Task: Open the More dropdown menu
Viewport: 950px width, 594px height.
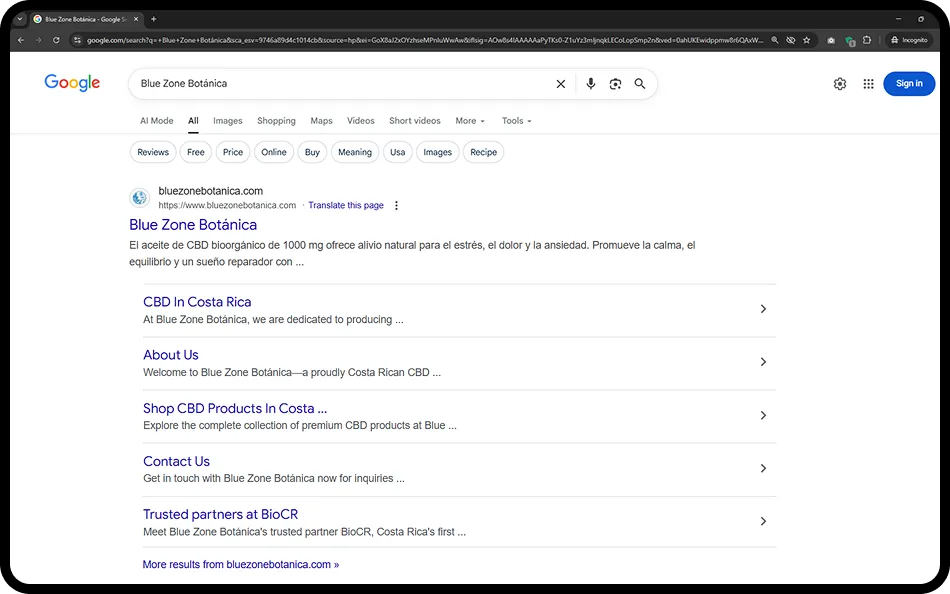Action: (x=470, y=121)
